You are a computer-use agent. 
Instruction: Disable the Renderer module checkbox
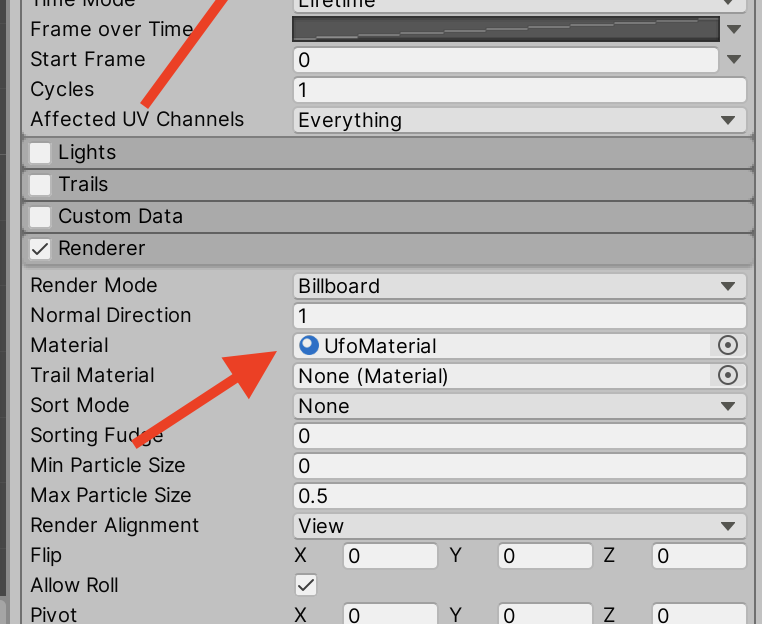pyautogui.click(x=41, y=249)
